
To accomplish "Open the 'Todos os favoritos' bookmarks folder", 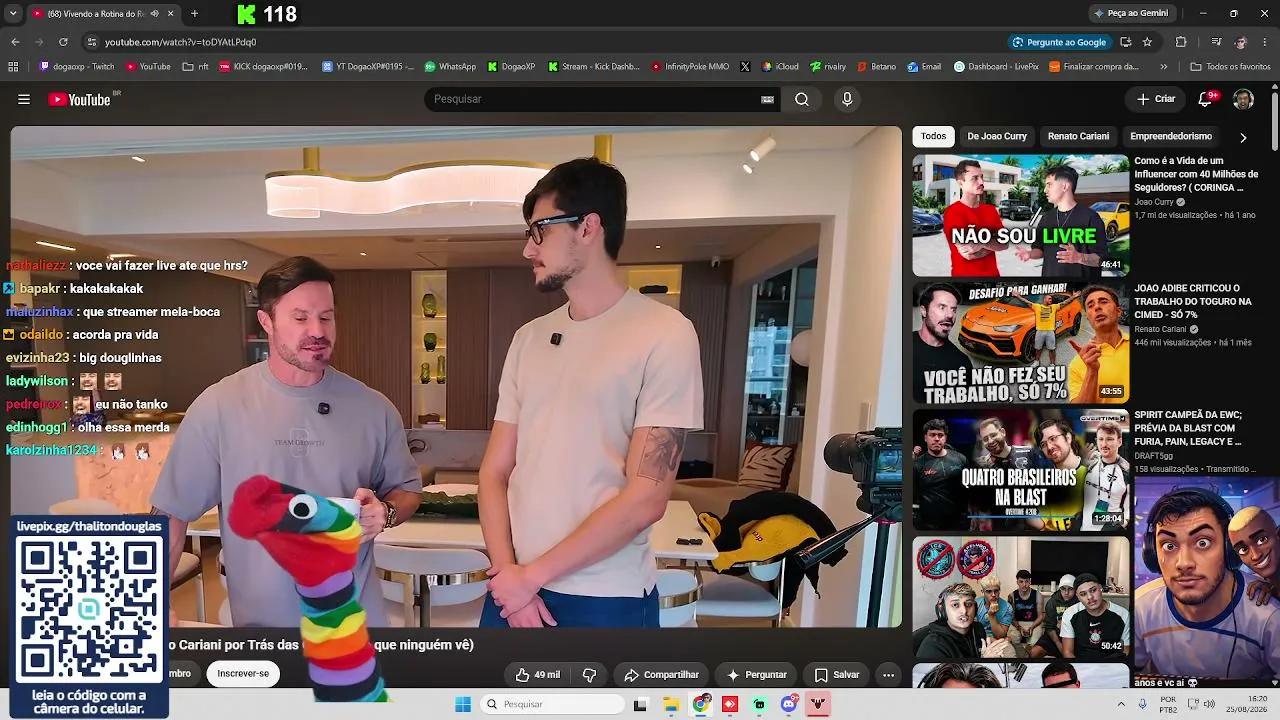I will pos(1230,67).
